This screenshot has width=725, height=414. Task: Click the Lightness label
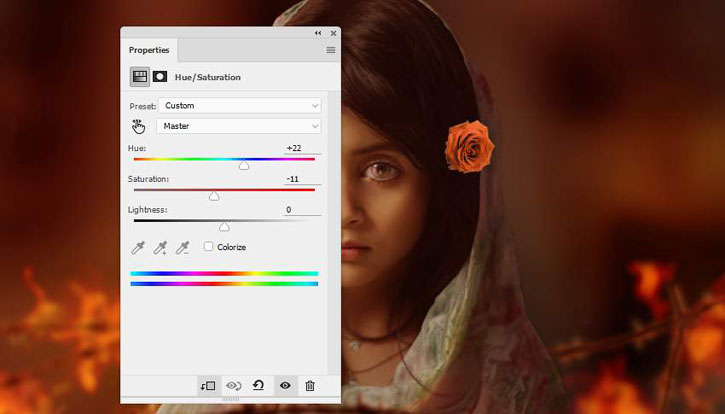tap(147, 210)
